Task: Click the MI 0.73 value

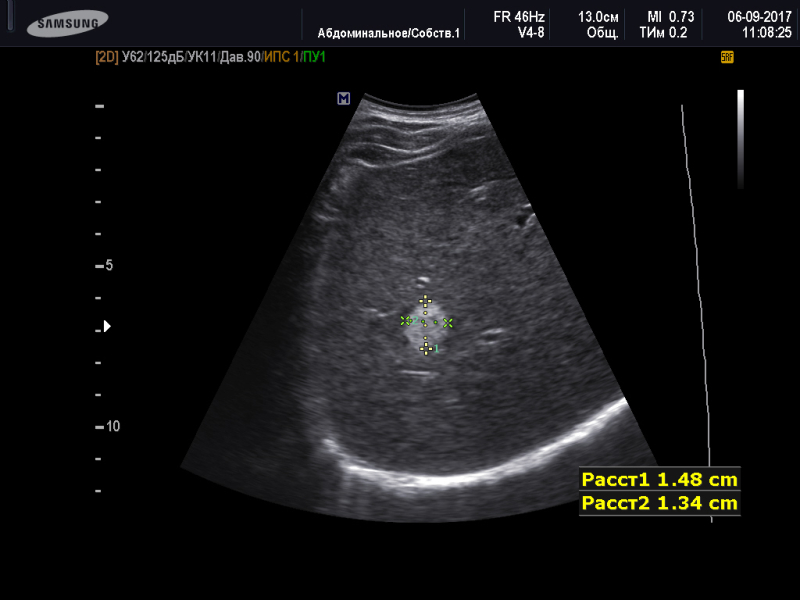Action: point(670,17)
